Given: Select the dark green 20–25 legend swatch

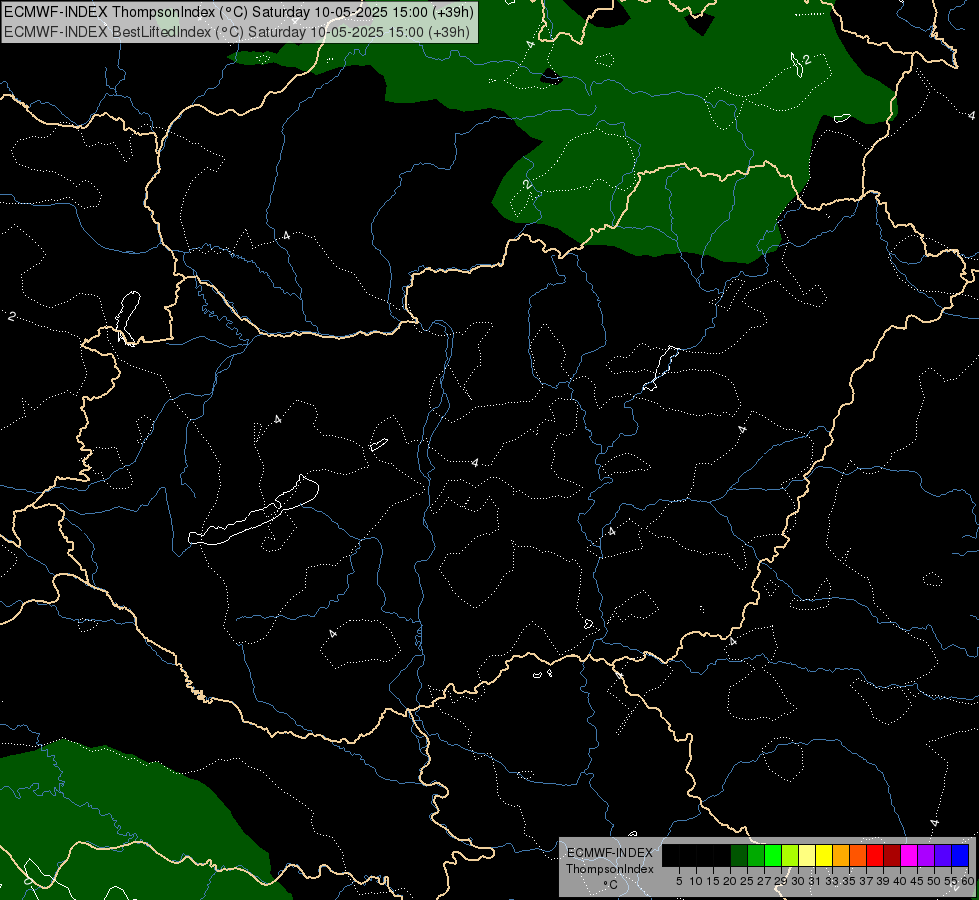Looking at the screenshot, I should [739, 855].
